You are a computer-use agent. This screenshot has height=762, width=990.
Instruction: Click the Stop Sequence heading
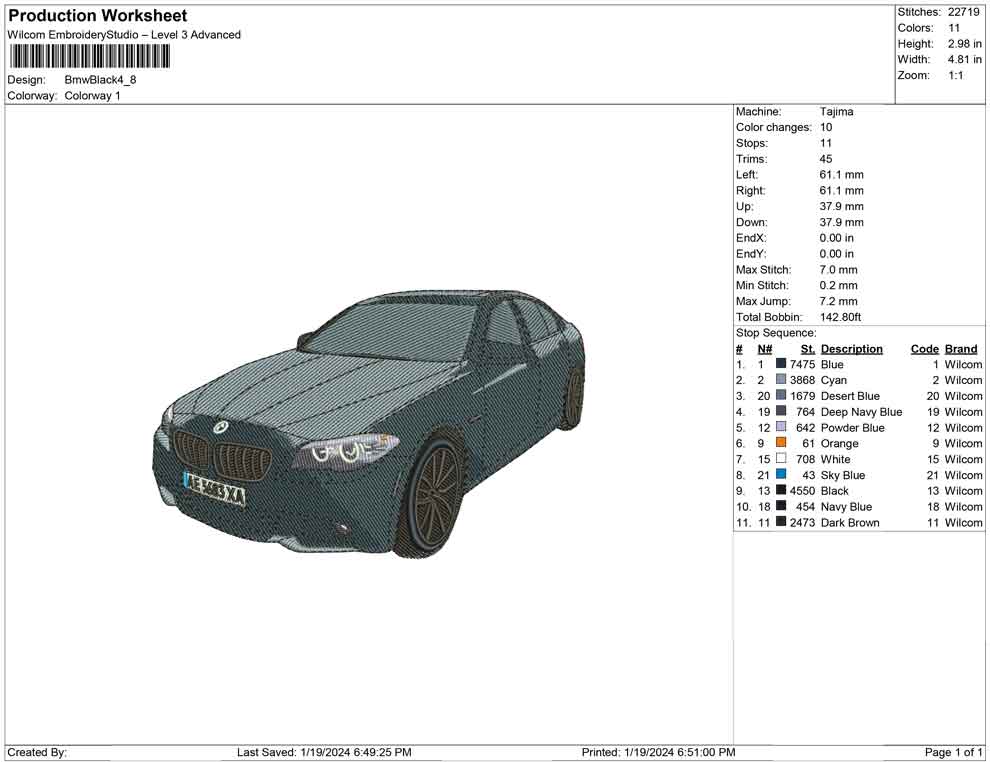(x=776, y=333)
